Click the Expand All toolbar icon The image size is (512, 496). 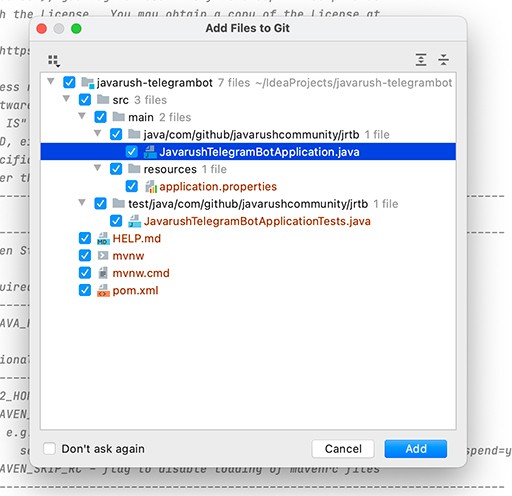point(421,60)
